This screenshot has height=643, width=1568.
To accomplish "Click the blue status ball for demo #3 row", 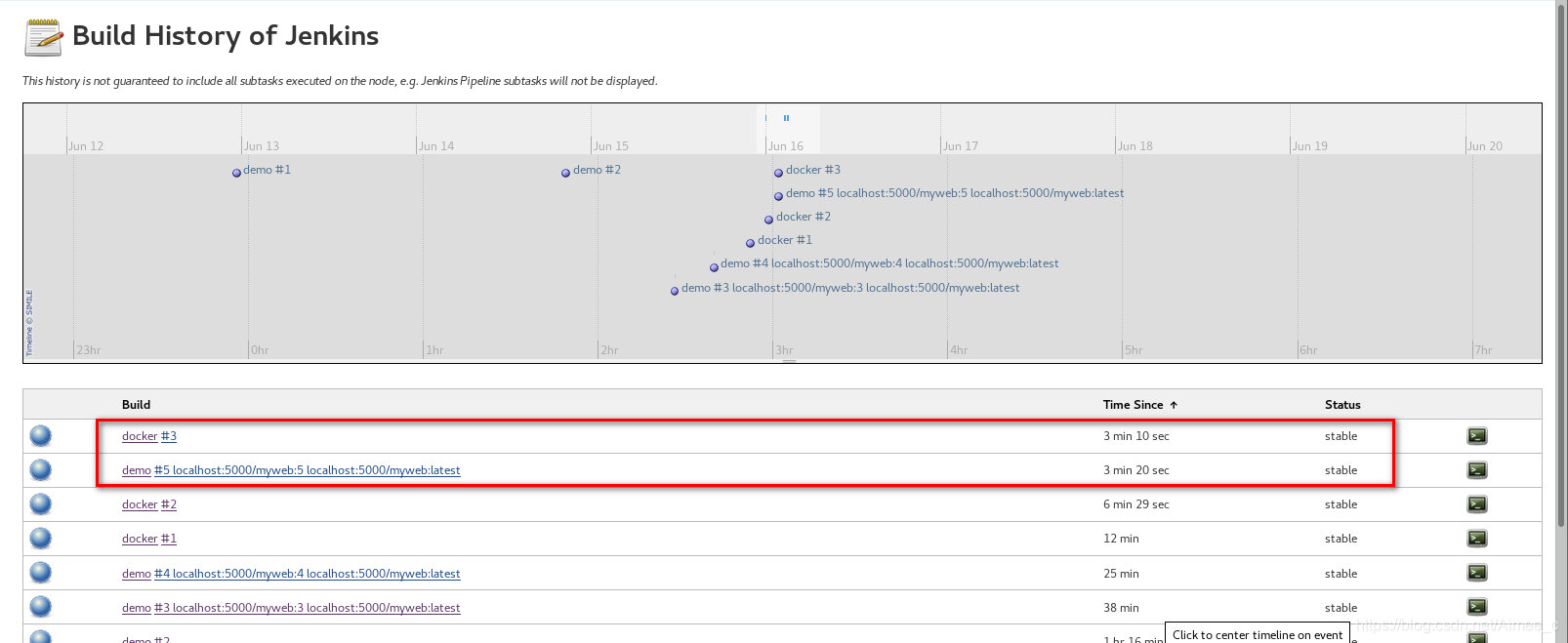I will coord(41,606).
